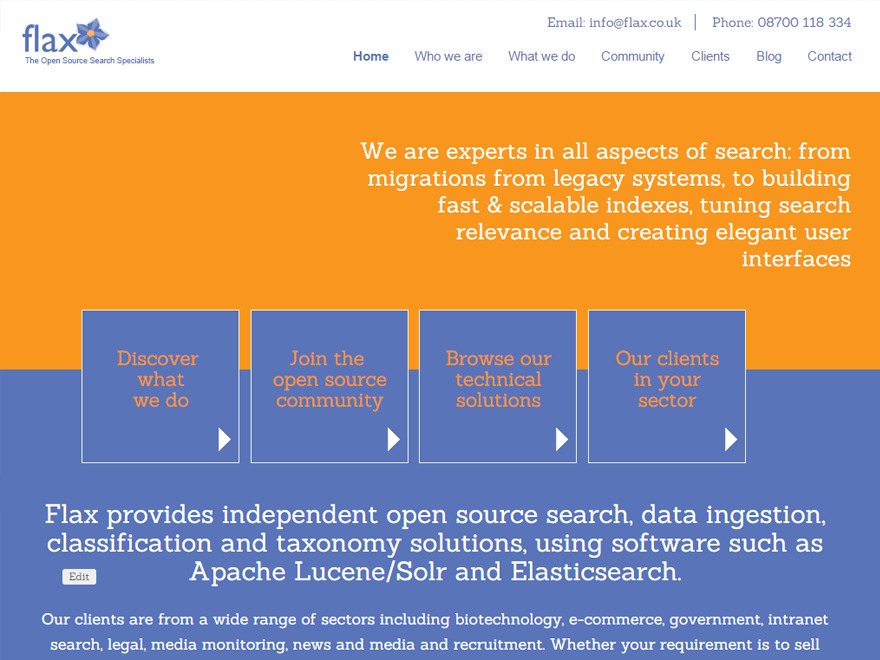Open the Clients page
Screen dimensions: 880x660
click(x=710, y=56)
